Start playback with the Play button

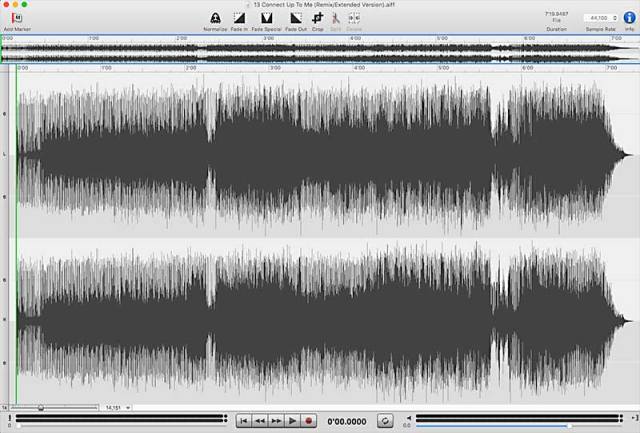click(292, 421)
